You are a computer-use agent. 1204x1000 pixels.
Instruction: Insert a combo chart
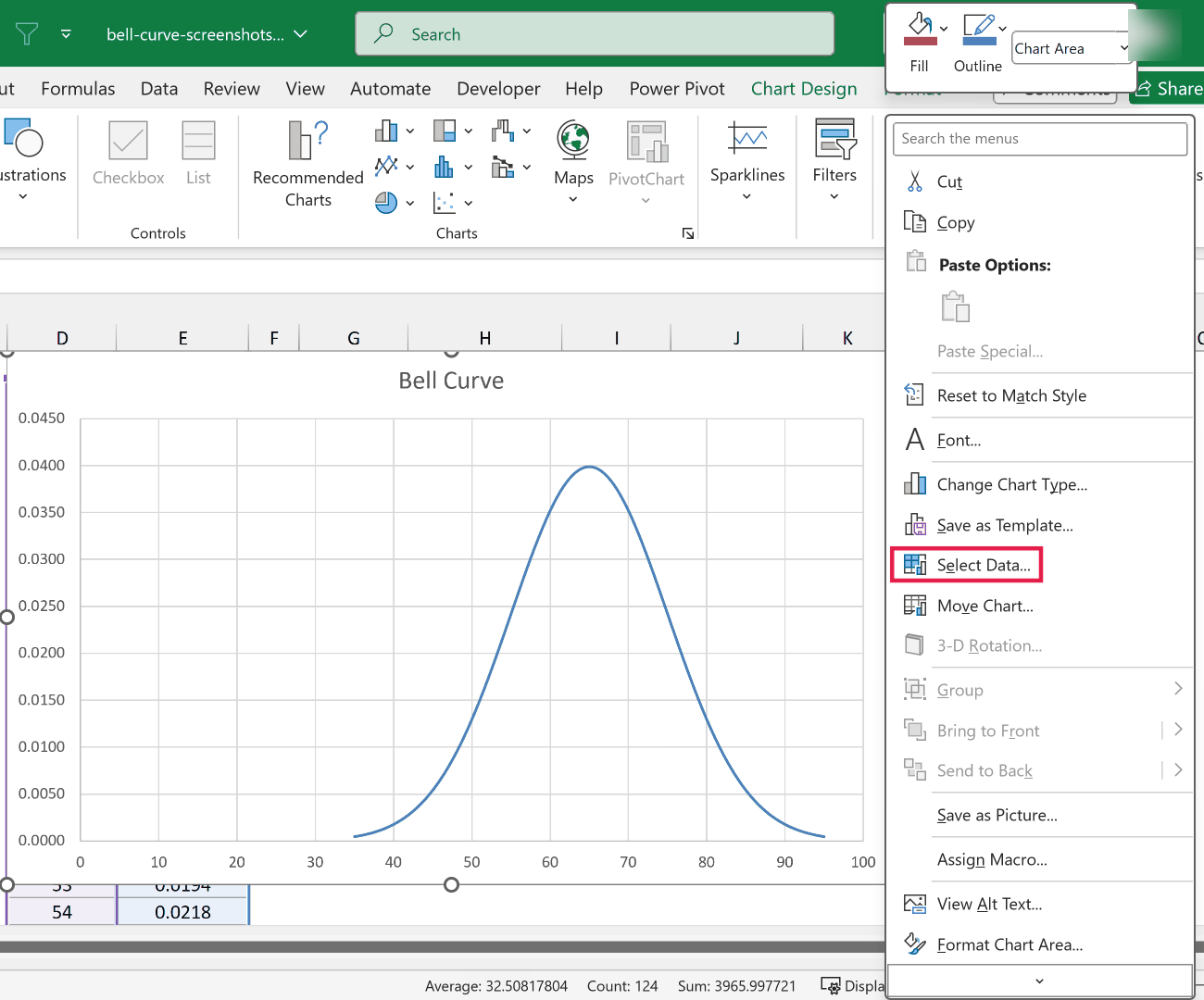(503, 167)
